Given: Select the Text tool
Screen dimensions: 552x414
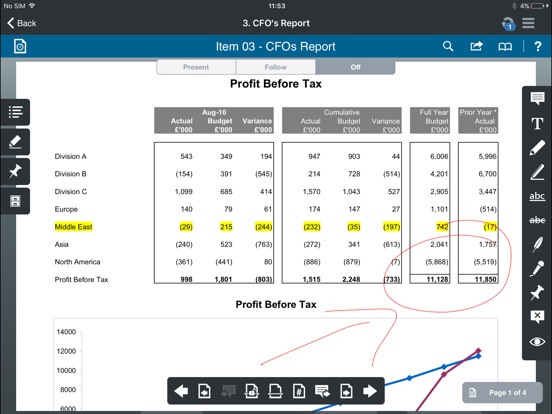Looking at the screenshot, I should (x=537, y=124).
